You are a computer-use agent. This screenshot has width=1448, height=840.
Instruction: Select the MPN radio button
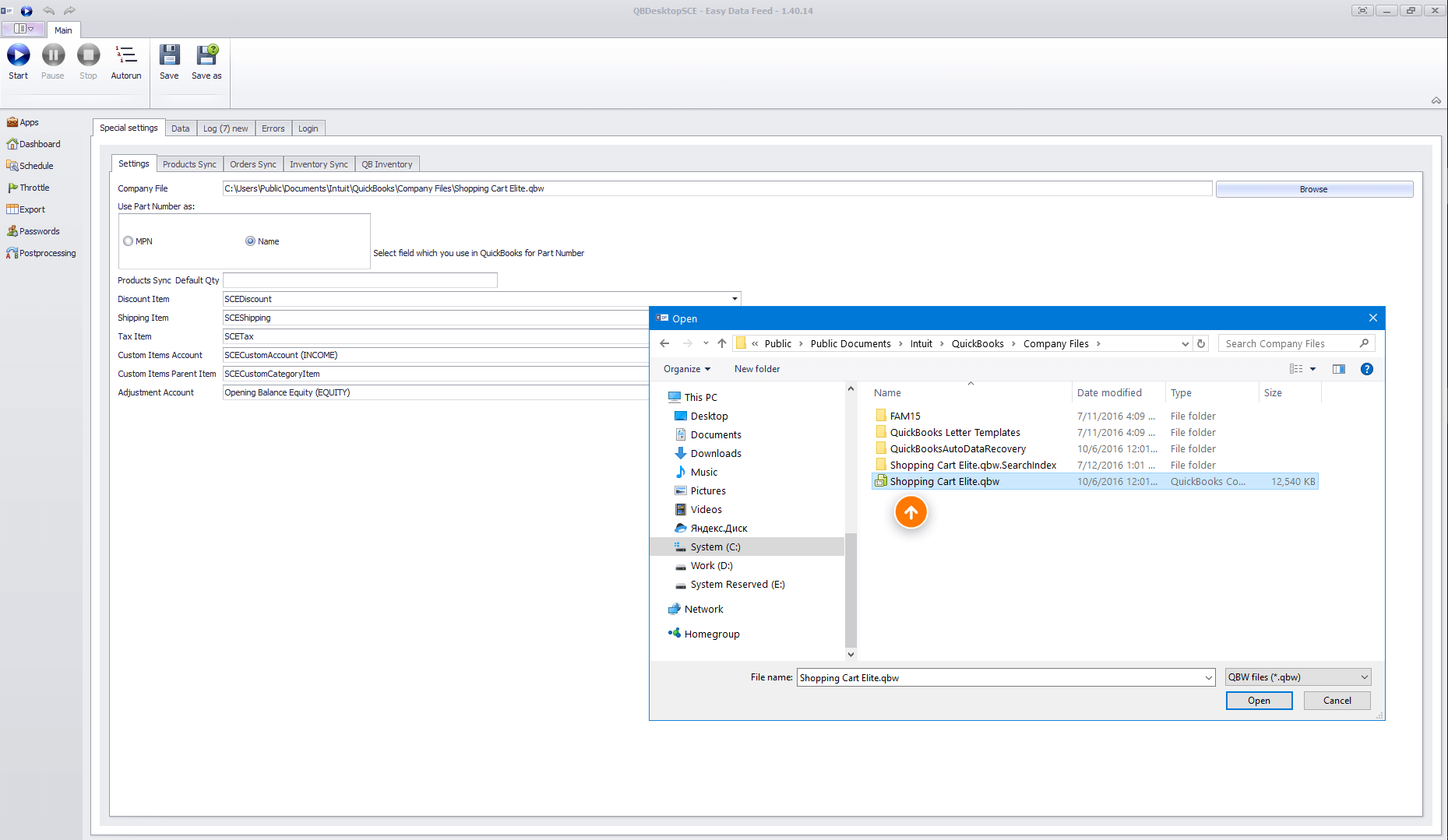[129, 241]
